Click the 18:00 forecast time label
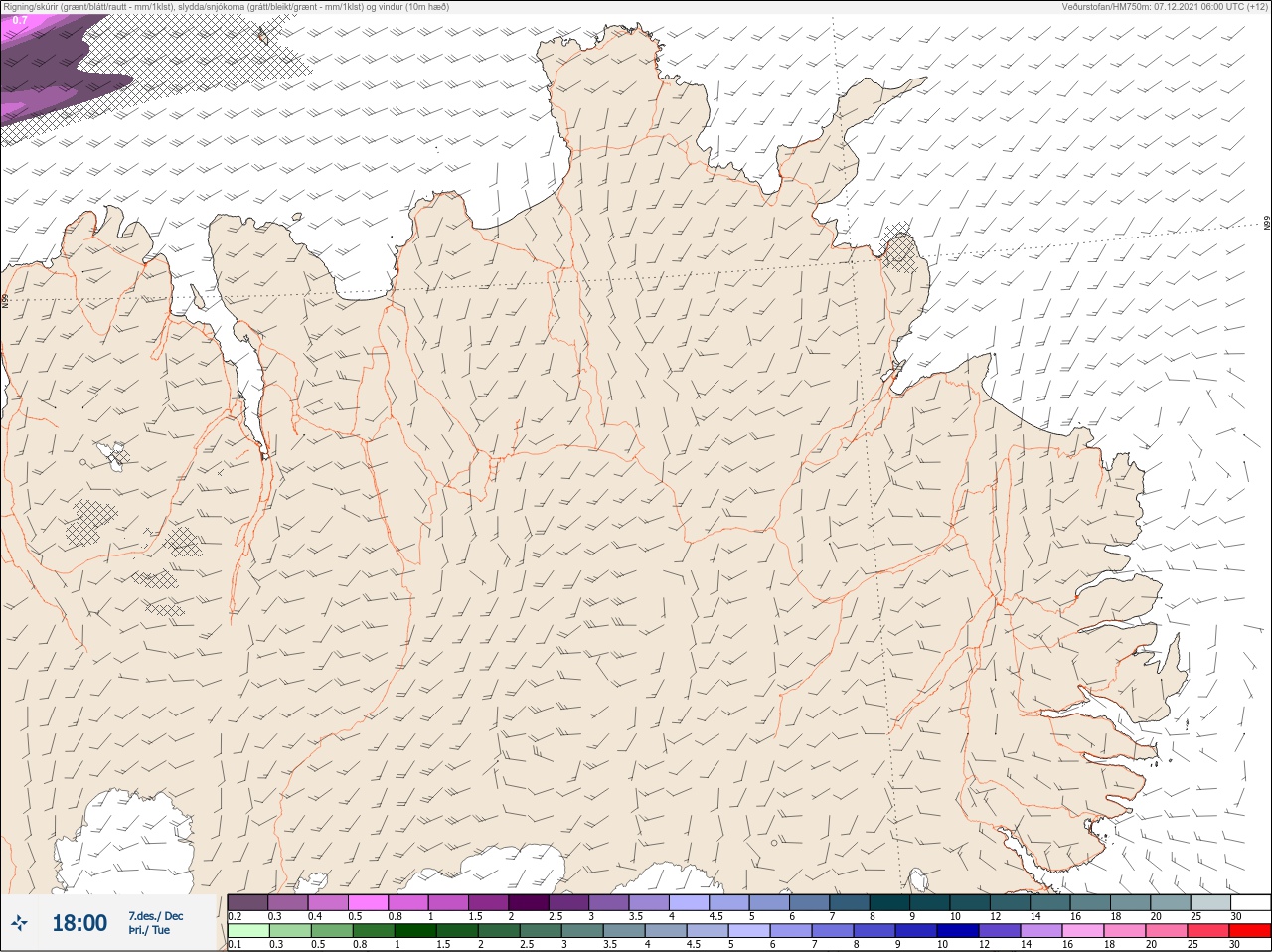 [79, 923]
